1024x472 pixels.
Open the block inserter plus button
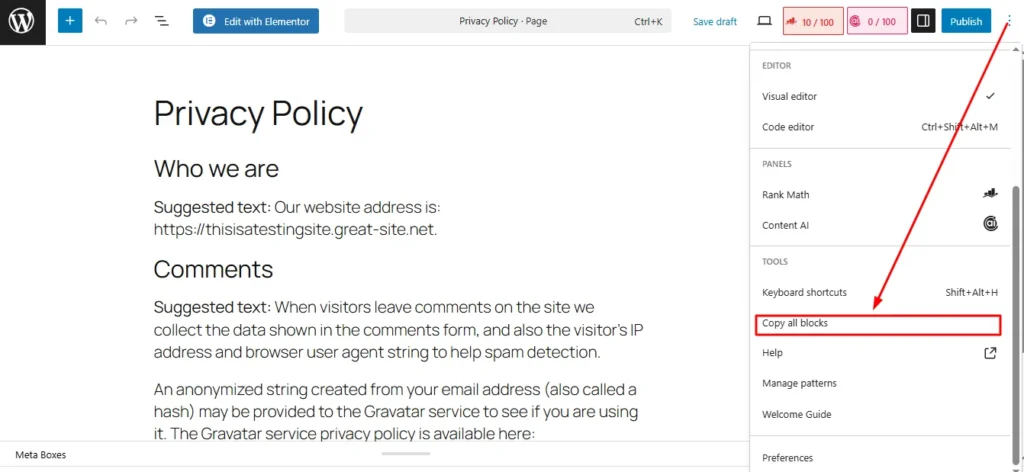click(x=69, y=21)
